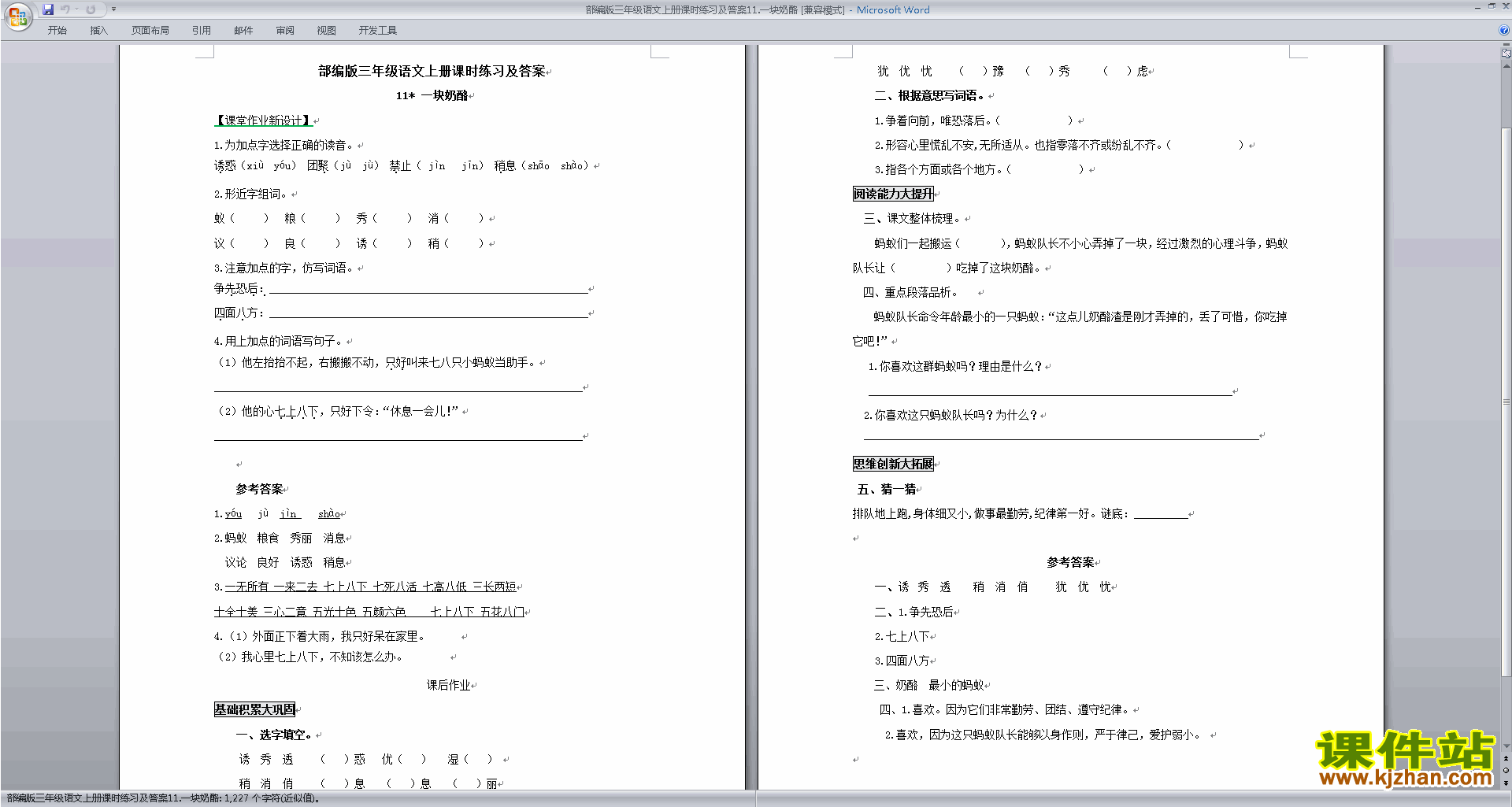Open the Office button menu

pos(17,16)
